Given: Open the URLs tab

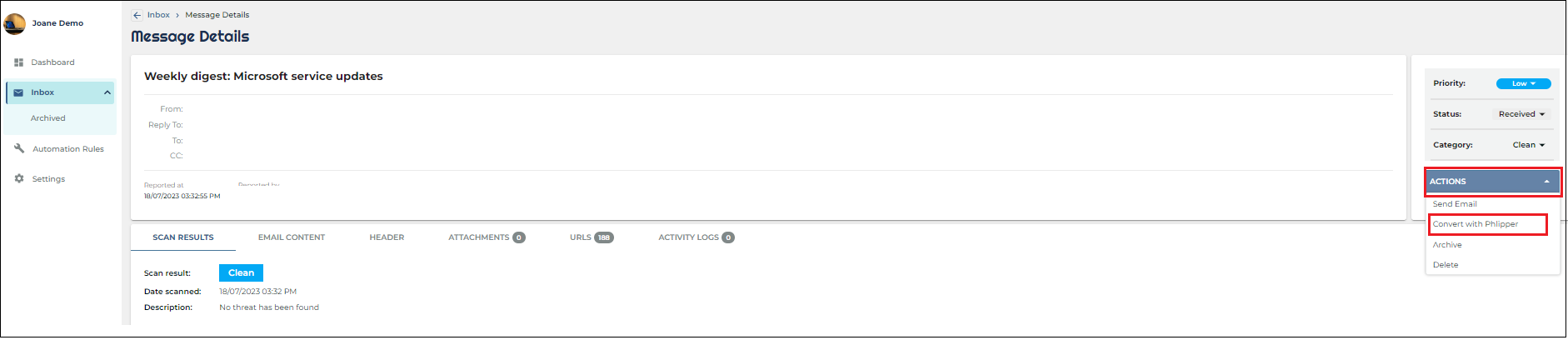Looking at the screenshot, I should (592, 237).
